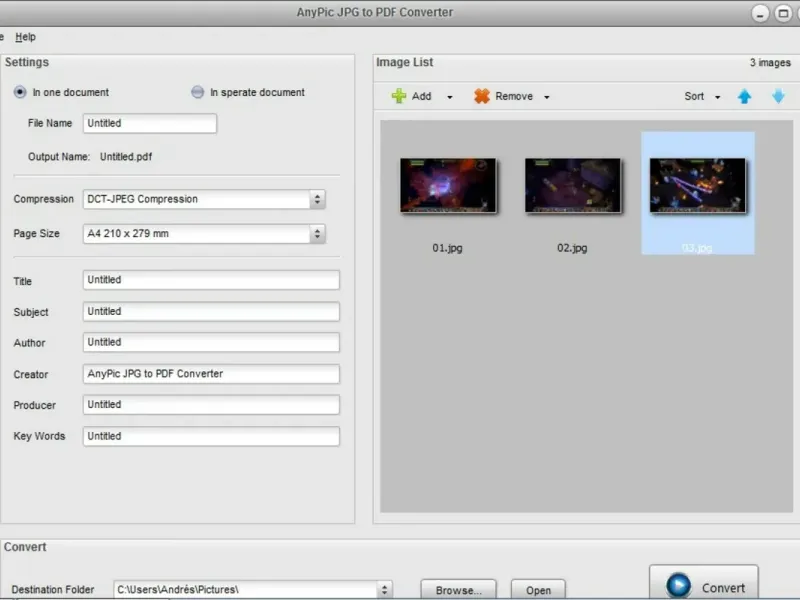800x600 pixels.
Task: Click the orange X Remove icon
Action: [x=482, y=96]
